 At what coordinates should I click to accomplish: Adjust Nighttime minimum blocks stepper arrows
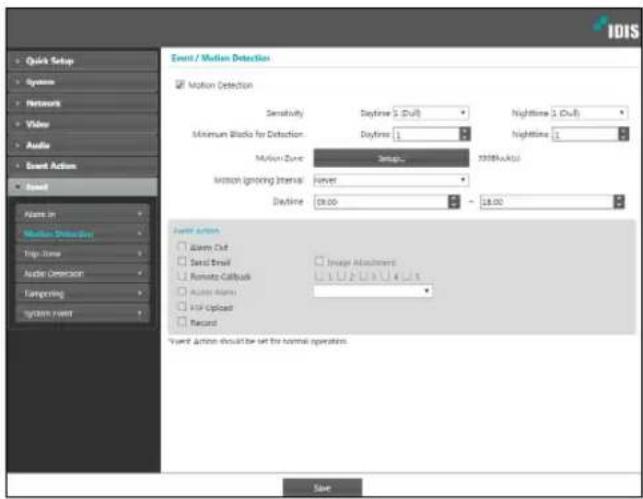[623, 134]
